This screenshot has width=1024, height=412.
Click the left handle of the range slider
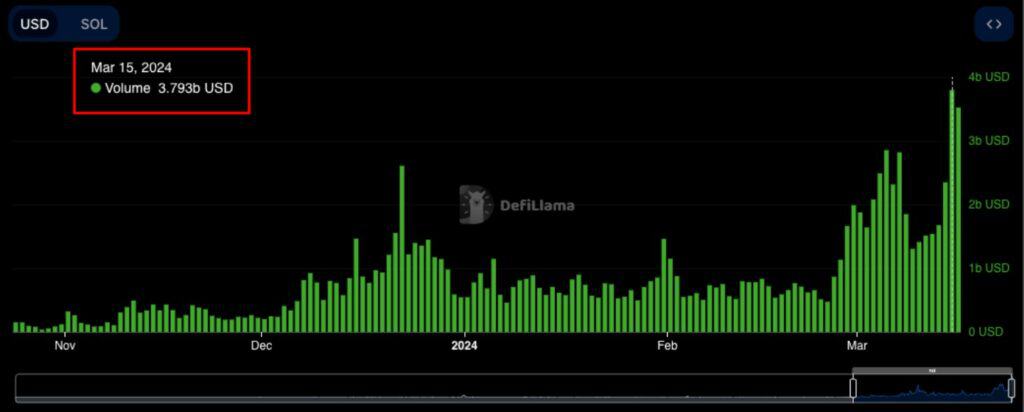pyautogui.click(x=853, y=388)
